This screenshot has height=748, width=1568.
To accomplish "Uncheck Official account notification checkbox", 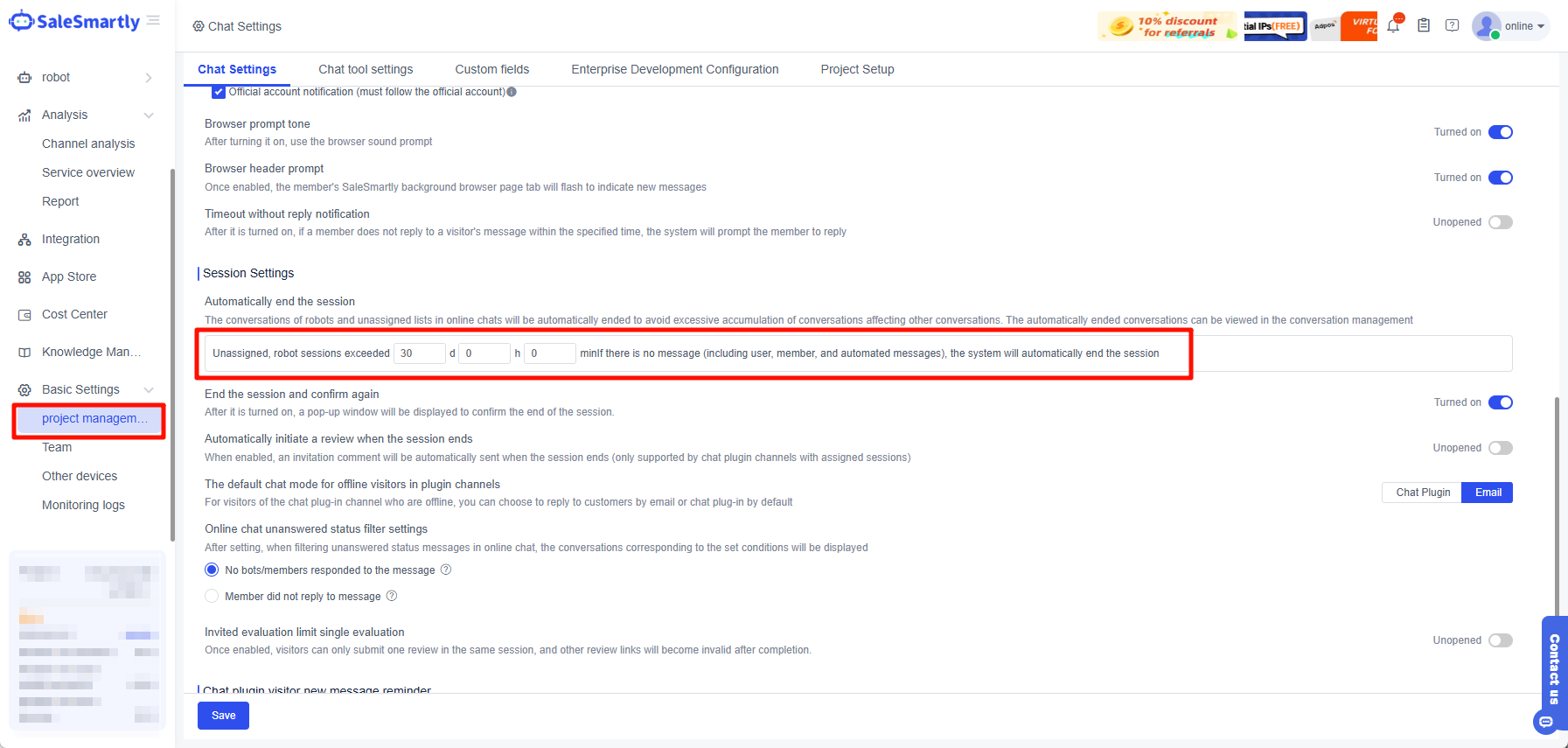I will (x=219, y=92).
